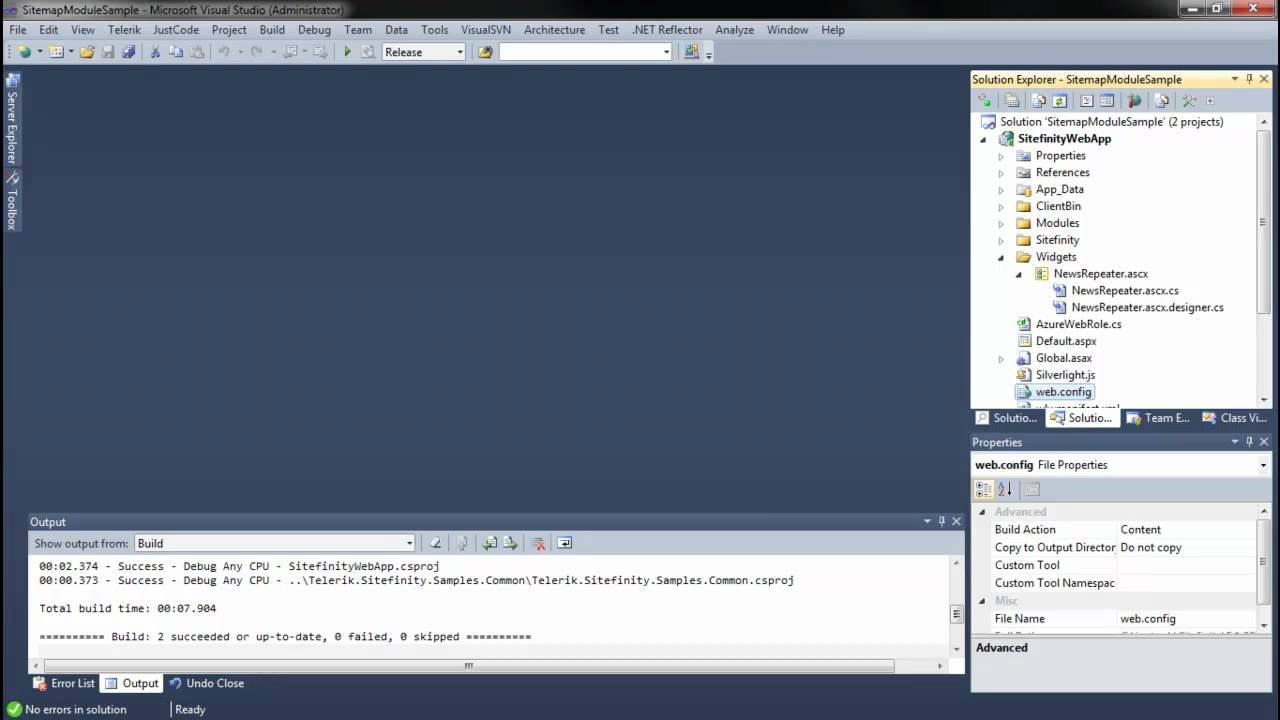Image resolution: width=1280 pixels, height=720 pixels.
Task: Open the Server Explorer side tab
Action: click(12, 120)
